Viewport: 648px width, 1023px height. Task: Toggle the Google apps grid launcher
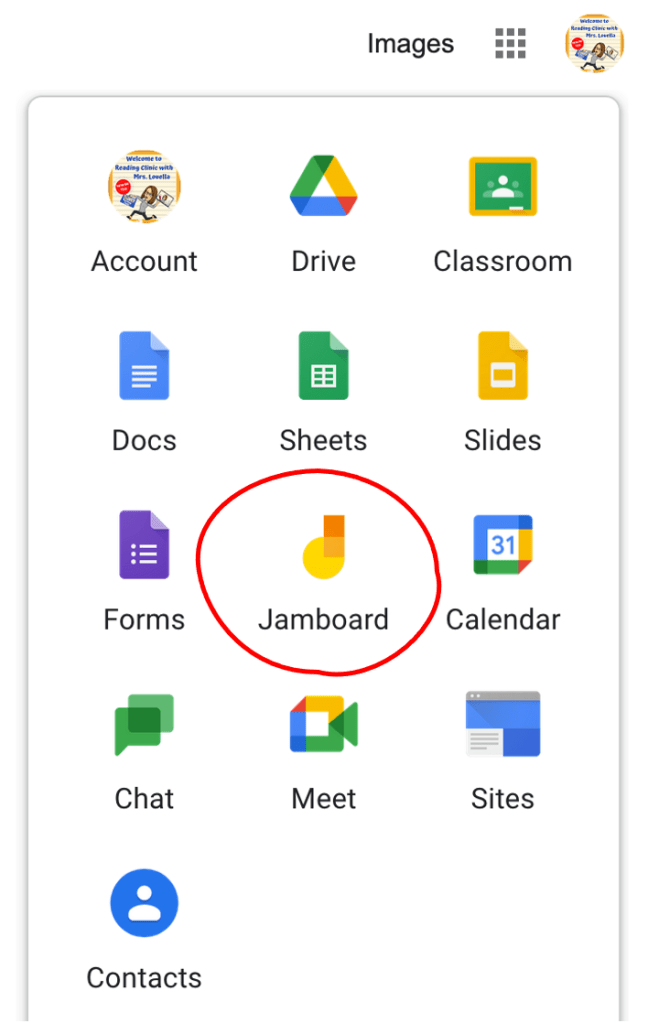pyautogui.click(x=510, y=43)
